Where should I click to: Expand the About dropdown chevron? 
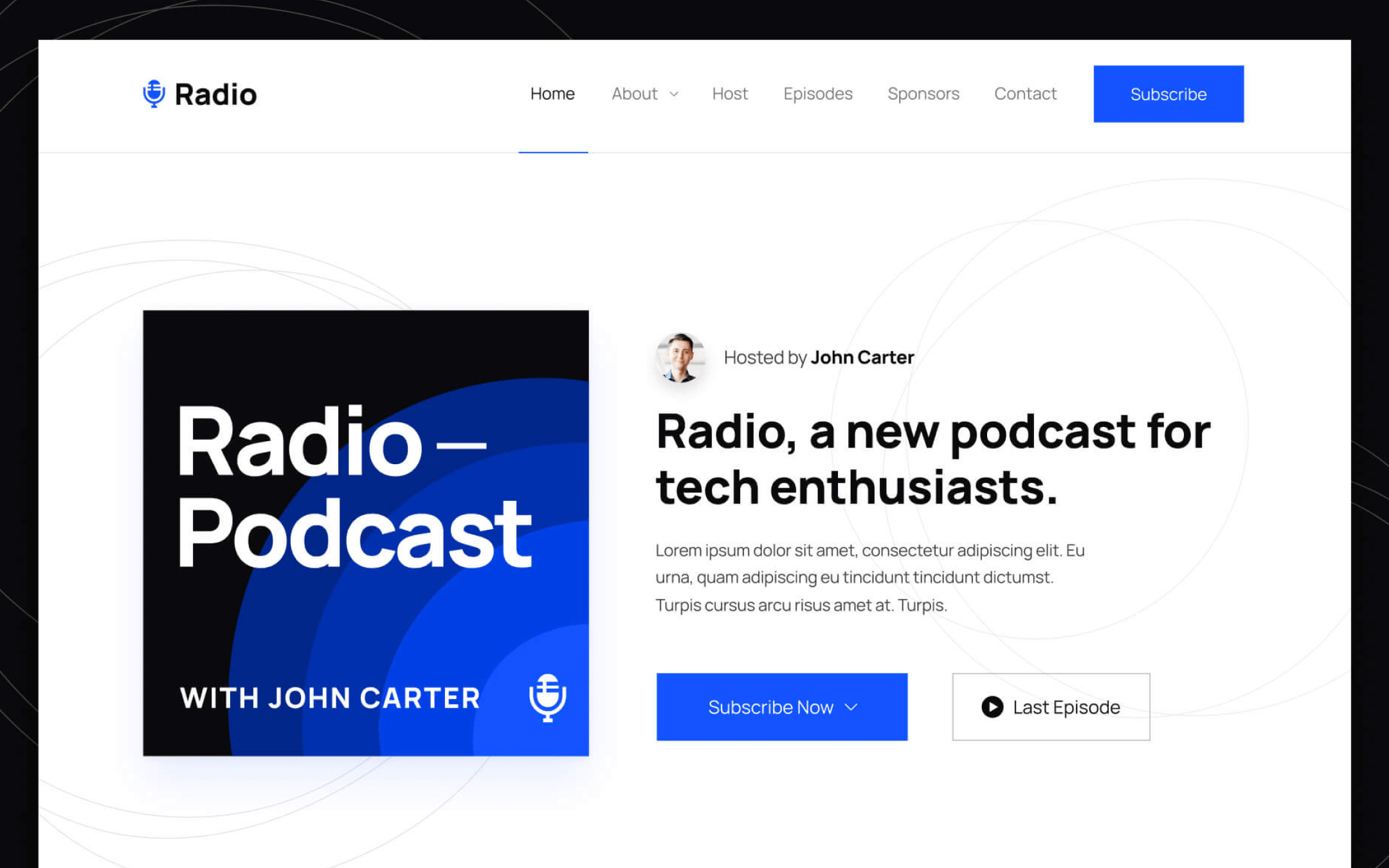674,95
